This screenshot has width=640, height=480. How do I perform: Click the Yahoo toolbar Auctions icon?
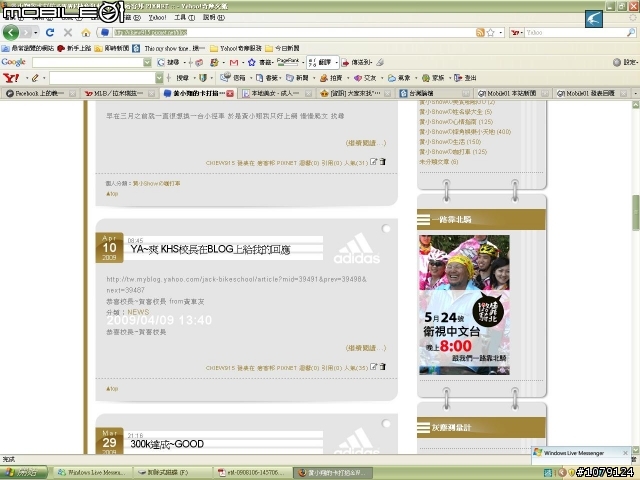coord(324,78)
